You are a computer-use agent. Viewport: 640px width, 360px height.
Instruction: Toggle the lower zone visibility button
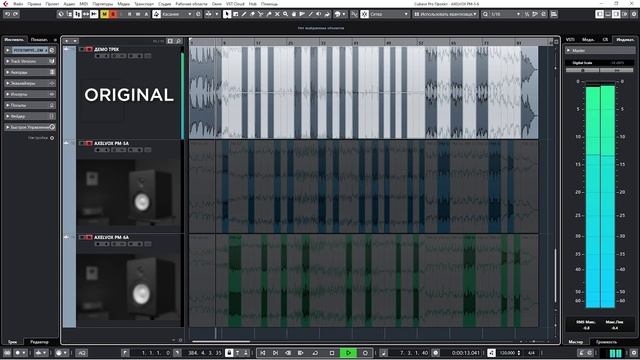[x=608, y=14]
